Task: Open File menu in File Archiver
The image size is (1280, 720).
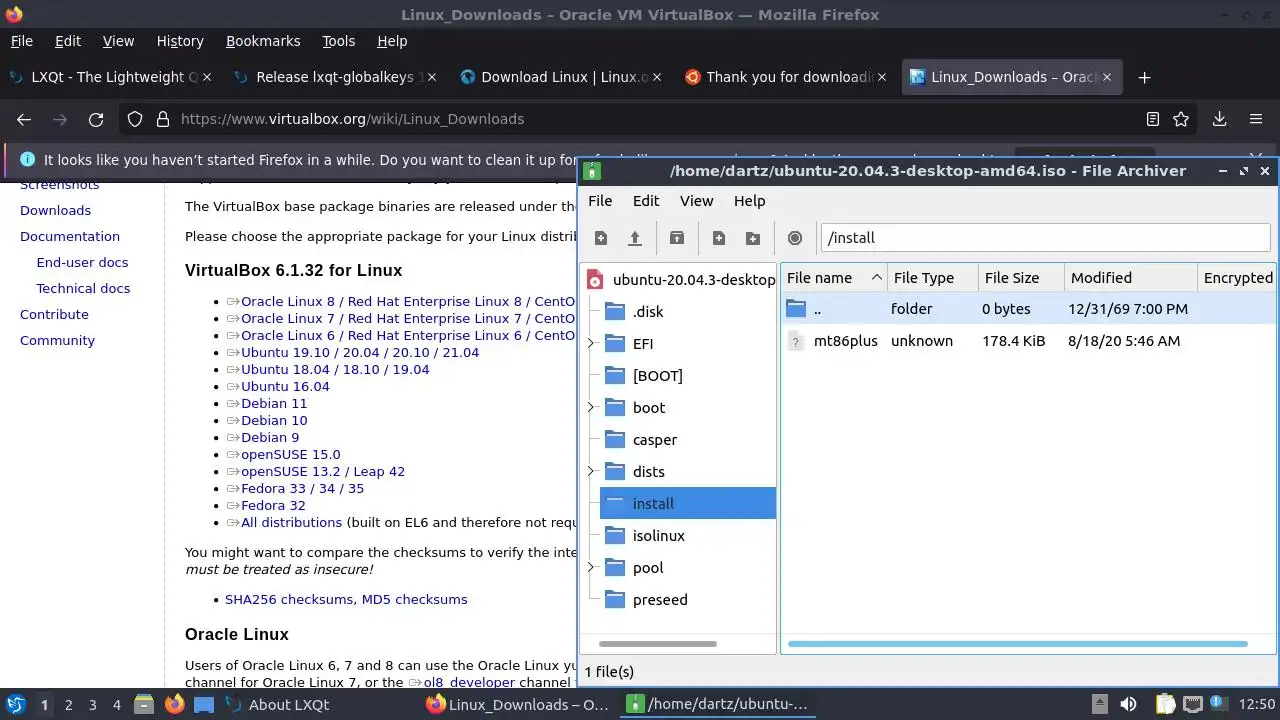Action: click(x=600, y=201)
